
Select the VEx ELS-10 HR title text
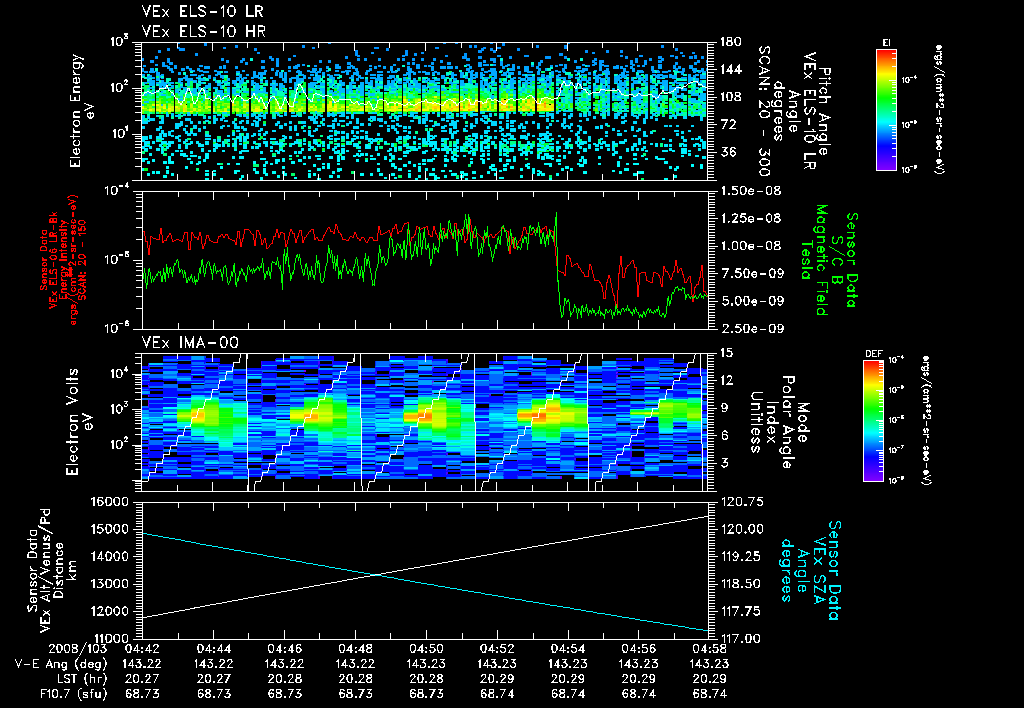[x=203, y=31]
